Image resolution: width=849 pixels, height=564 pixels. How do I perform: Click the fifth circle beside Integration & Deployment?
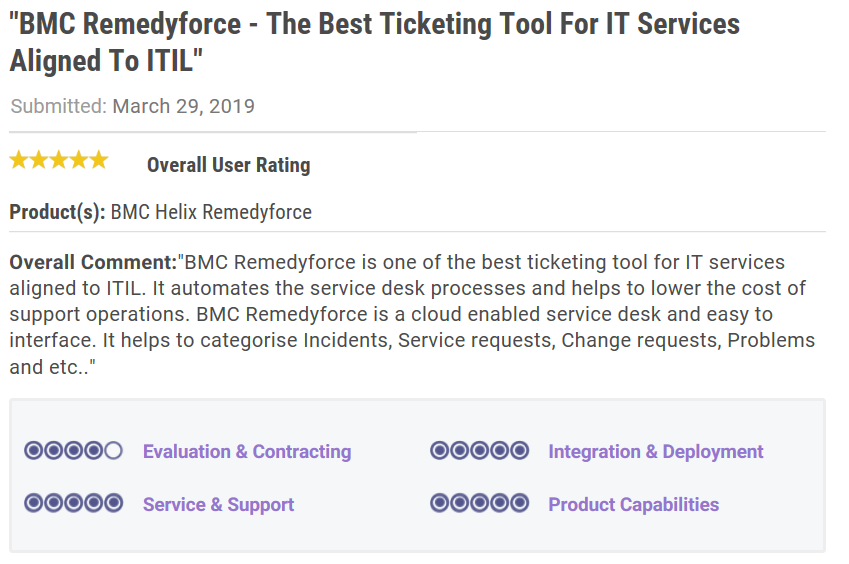[x=520, y=450]
